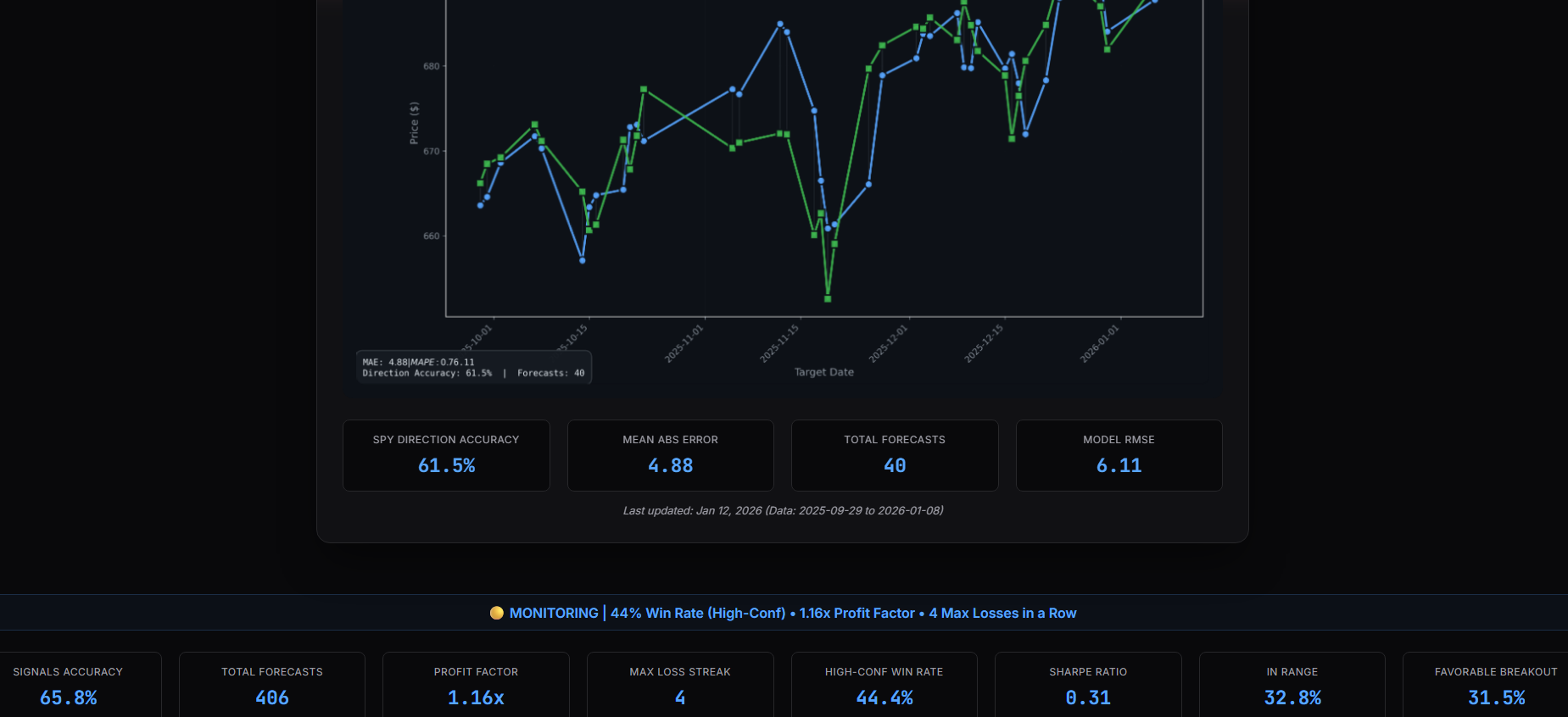Click the MONITORING status banner text
Viewport: 1568px width, 717px height.
(793, 613)
